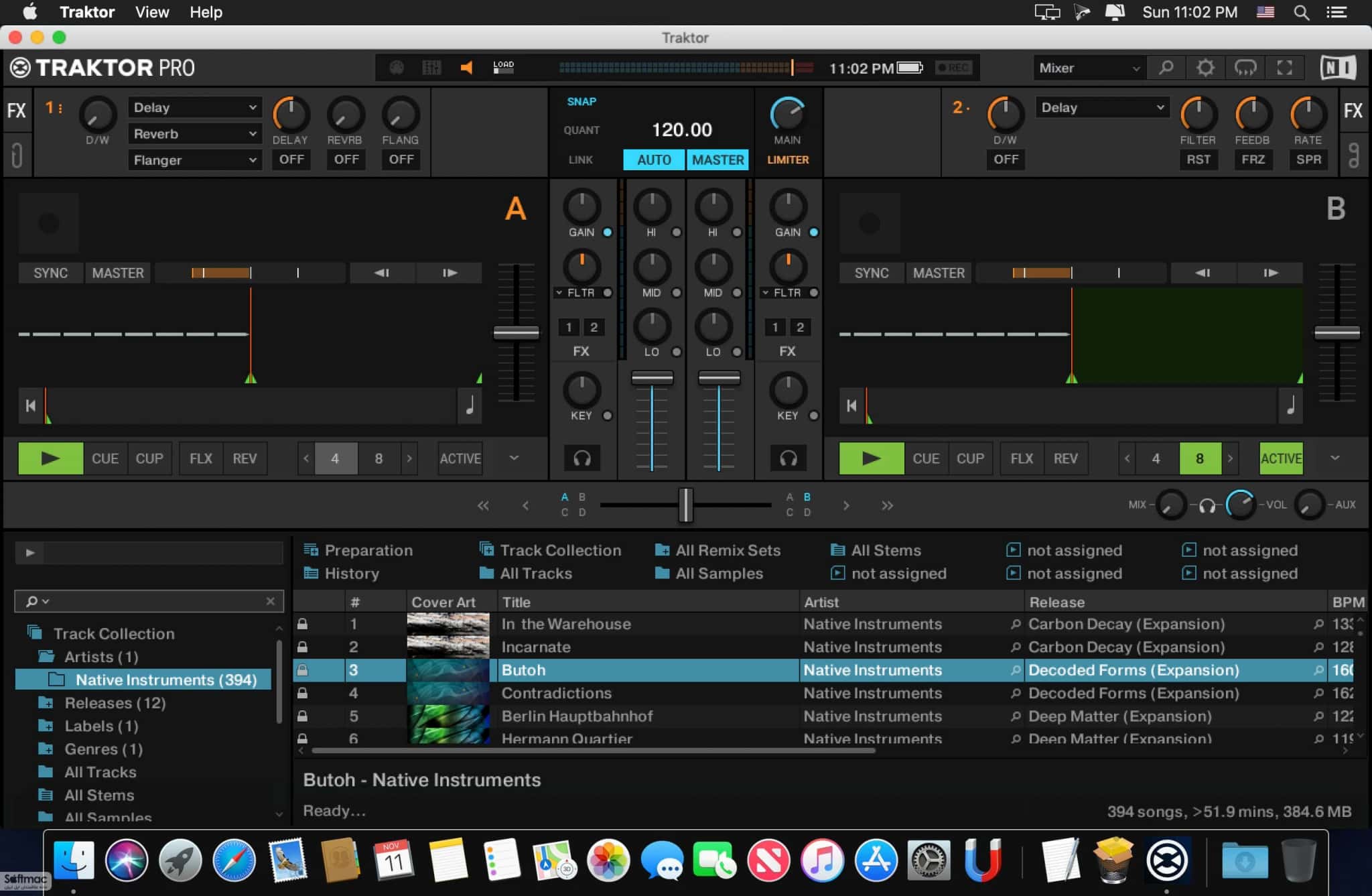Click the Cruise mode headset icon

(1245, 68)
